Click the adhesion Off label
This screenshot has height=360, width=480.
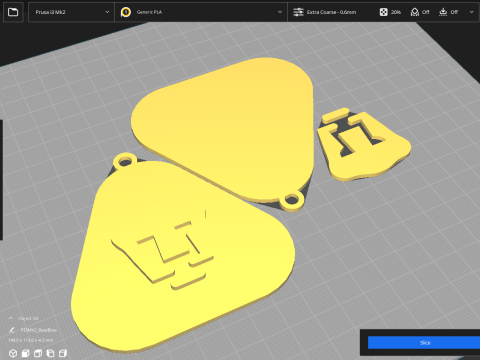[x=454, y=12]
